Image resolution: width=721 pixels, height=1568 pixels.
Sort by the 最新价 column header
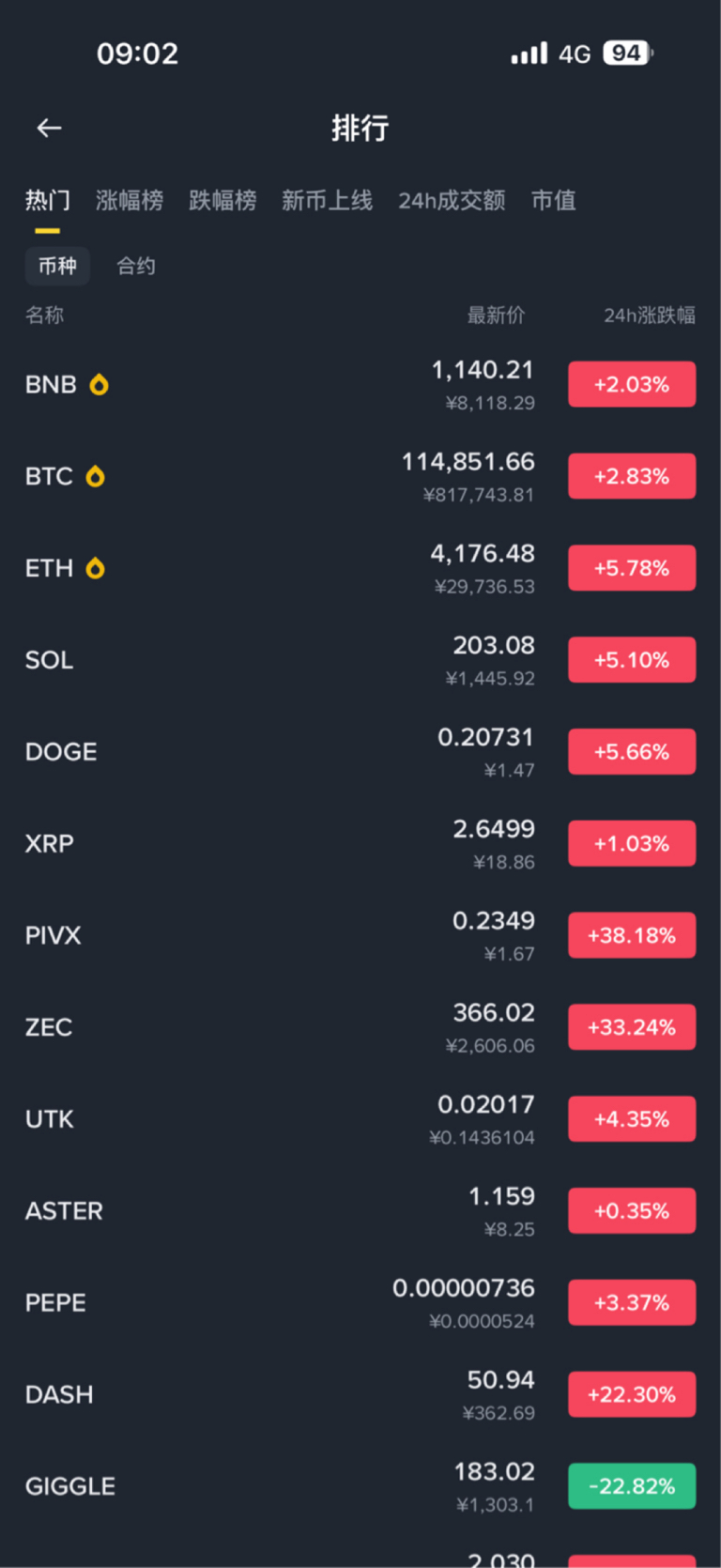point(496,315)
